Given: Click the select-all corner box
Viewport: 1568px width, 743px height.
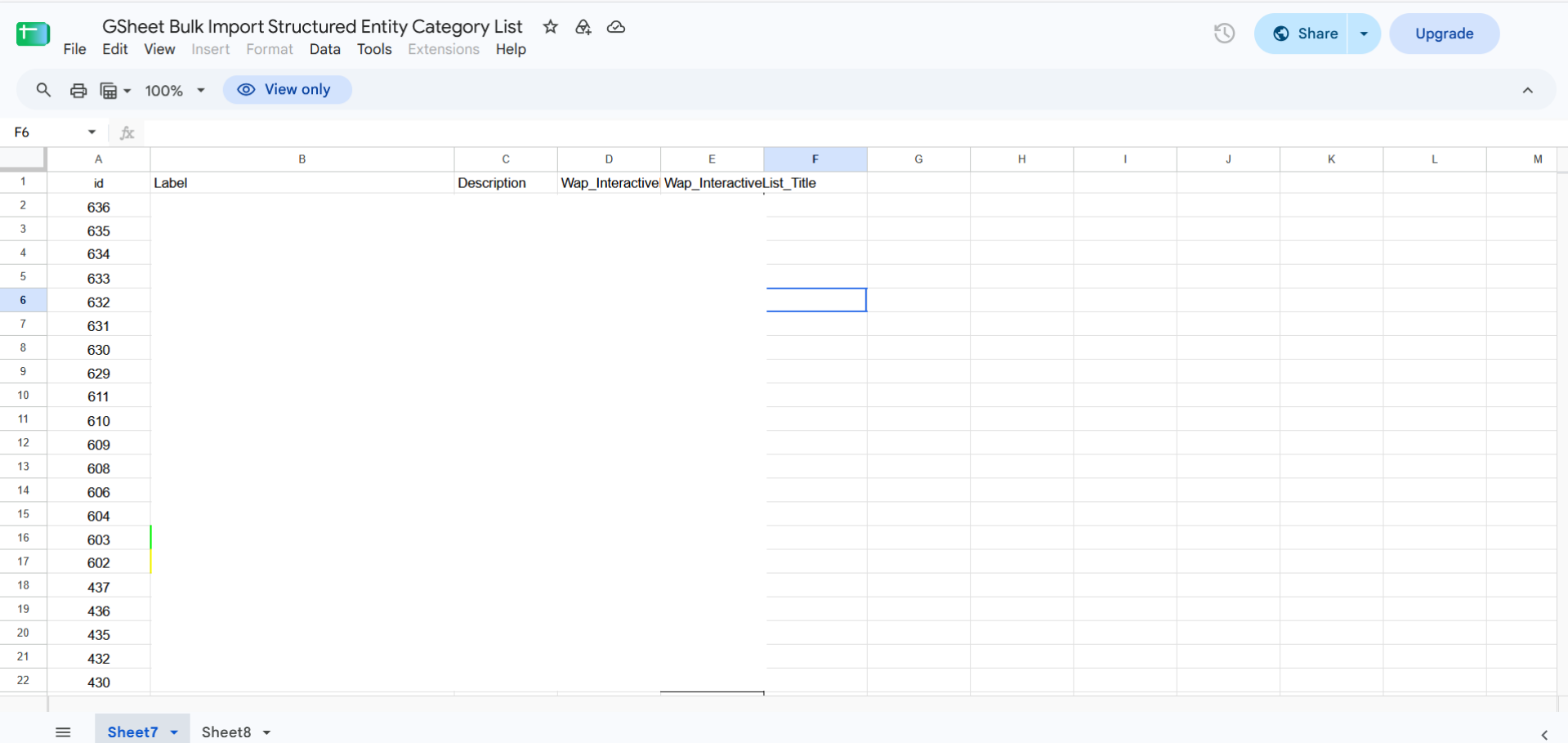Looking at the screenshot, I should [23, 159].
